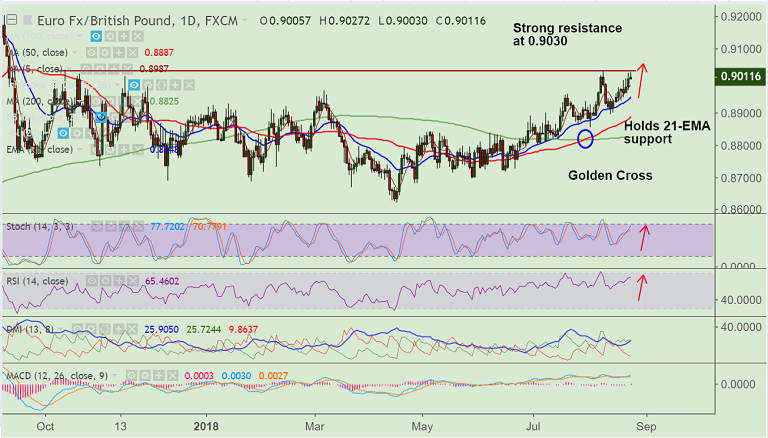Screen dimensions: 768x438
Task: Select the RSI (14, close) legend label
Action: 37,281
